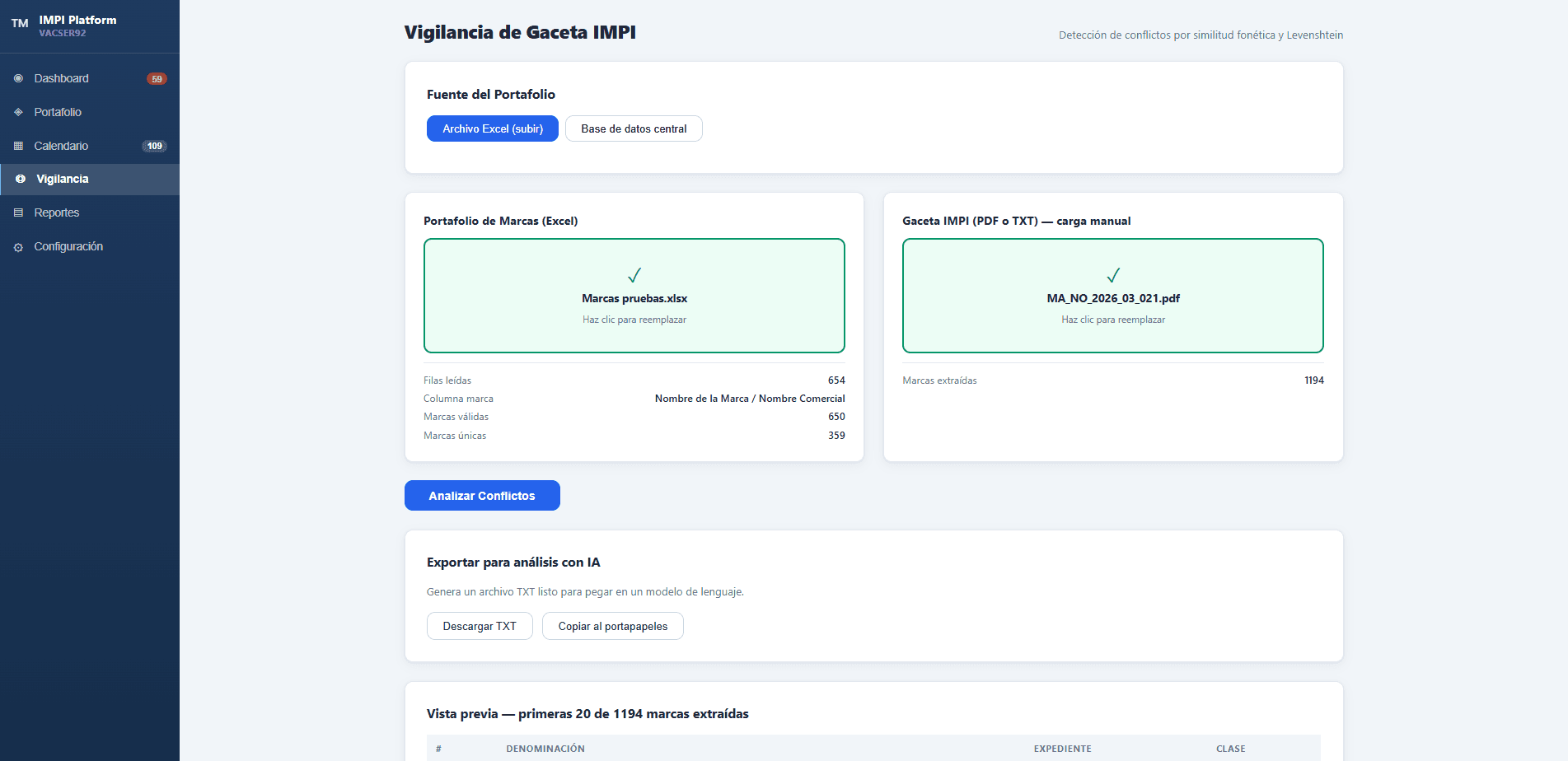The width and height of the screenshot is (1568, 761).
Task: Click the DENOMINACIÓN column header
Action: [545, 749]
